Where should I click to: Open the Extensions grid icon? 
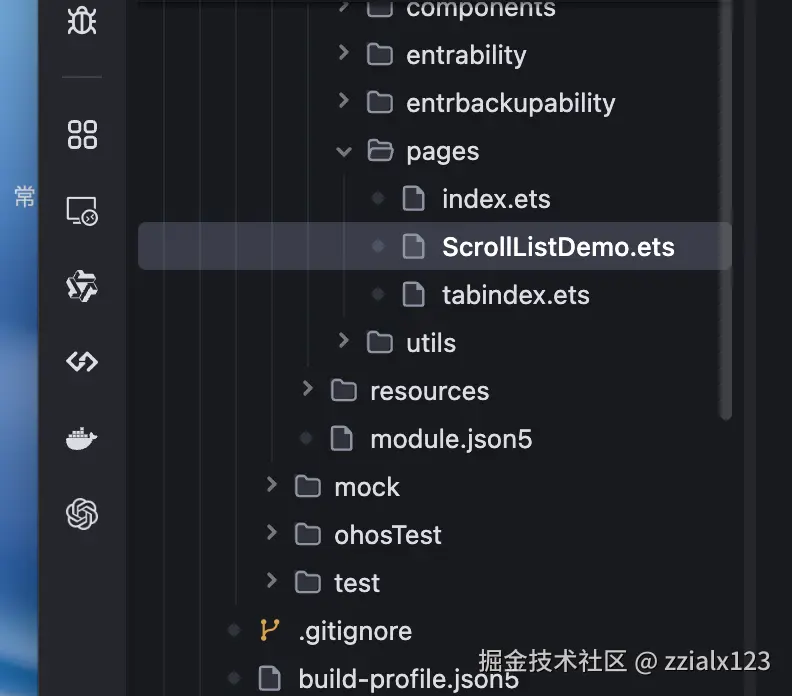click(82, 134)
